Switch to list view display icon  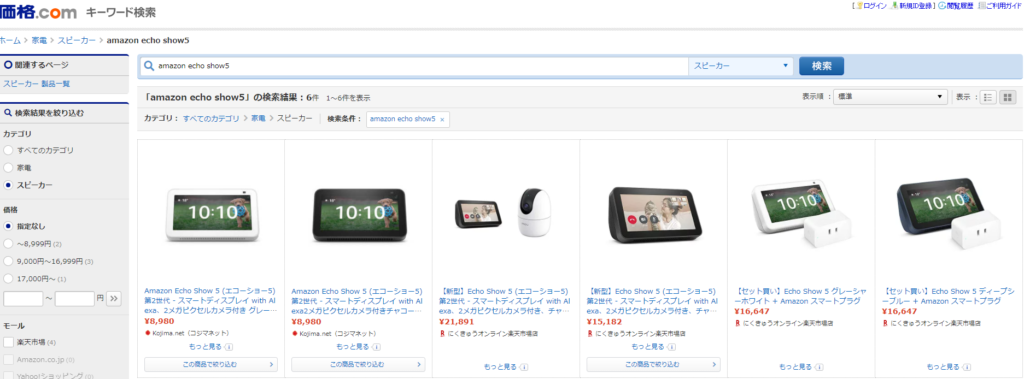point(988,97)
